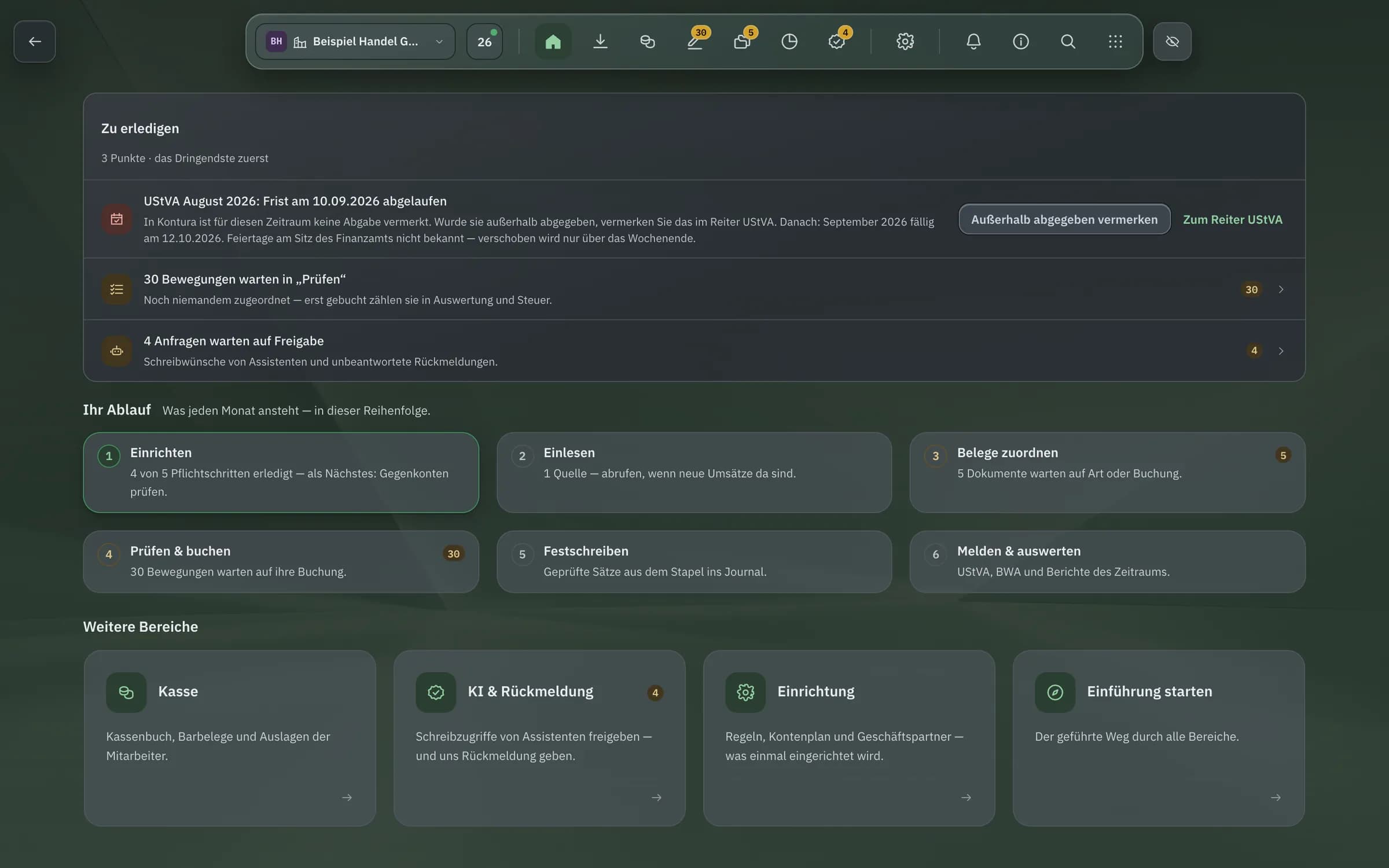
Task: Open the approvals check icon with badge 4
Action: coord(837,41)
